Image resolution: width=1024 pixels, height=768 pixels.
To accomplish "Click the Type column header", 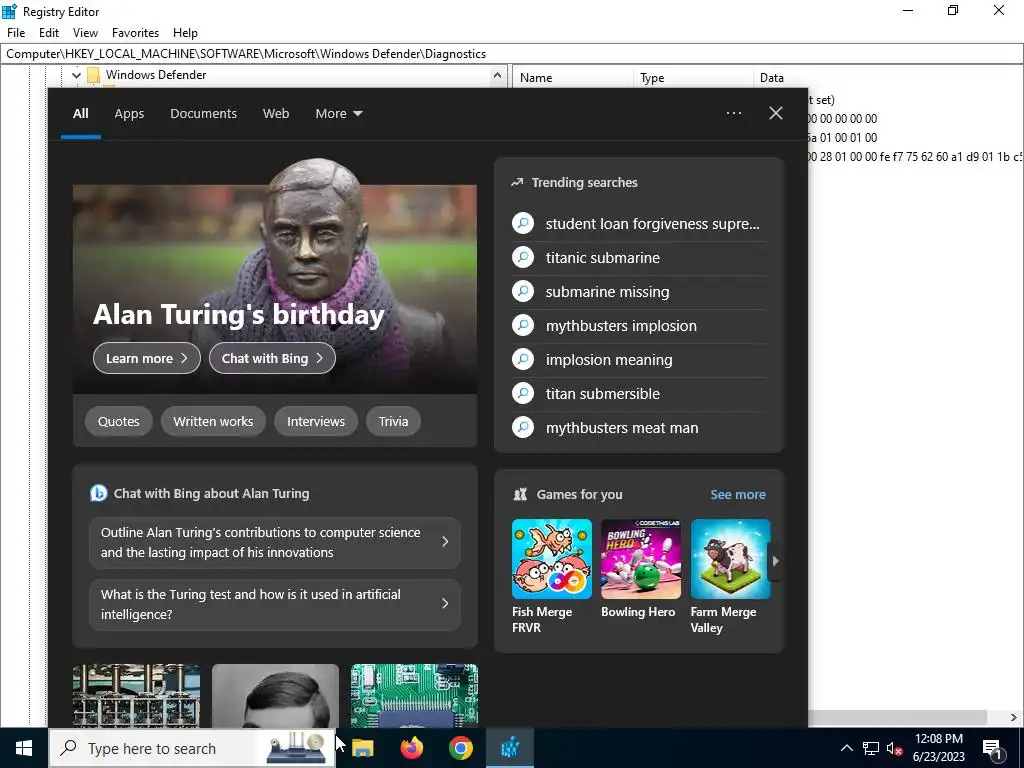I will [692, 78].
